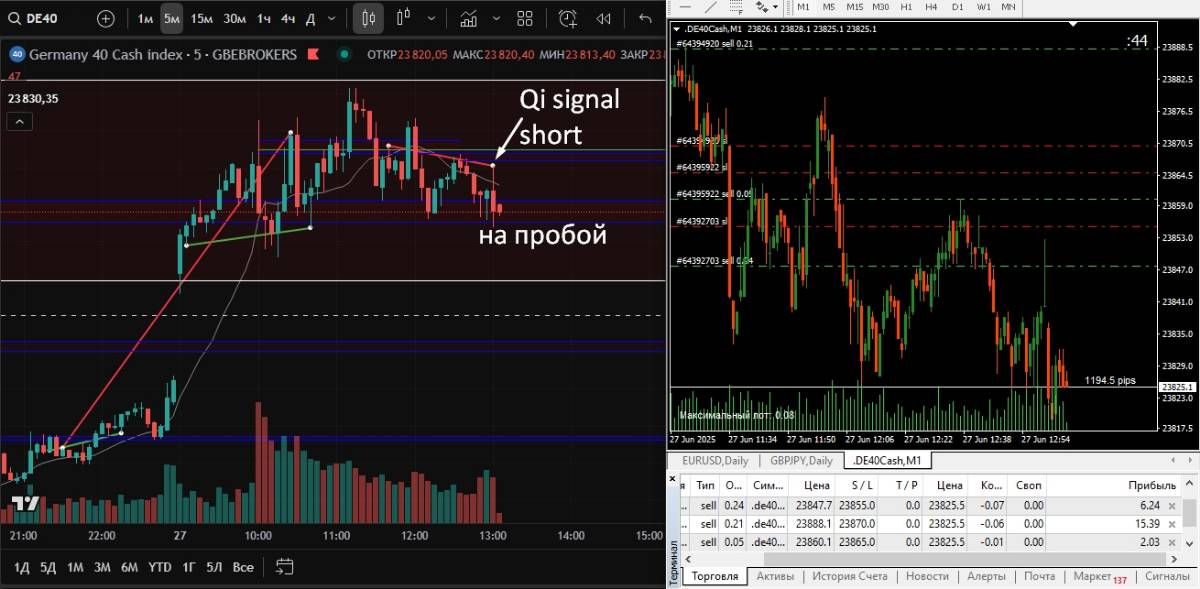The width and height of the screenshot is (1200, 589).
Task: Select the 6М date range
Action: click(129, 567)
